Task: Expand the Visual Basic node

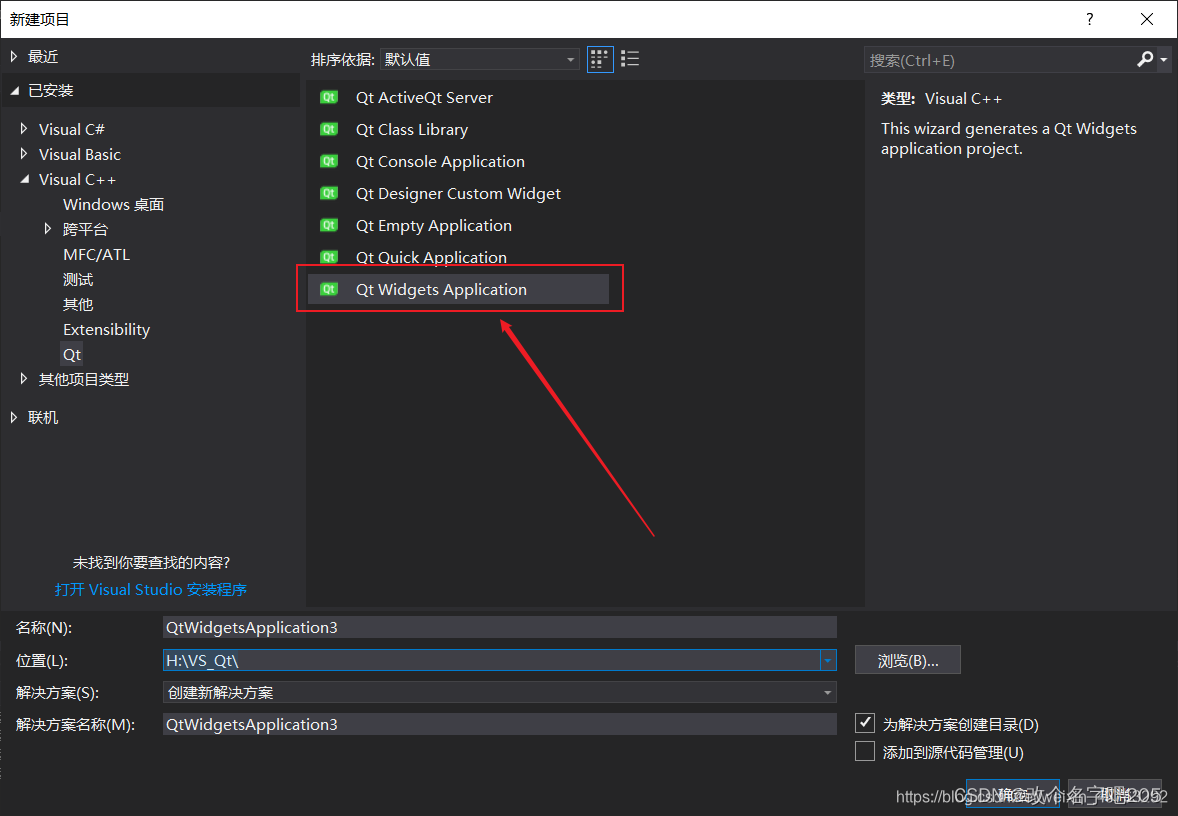Action: coord(24,154)
